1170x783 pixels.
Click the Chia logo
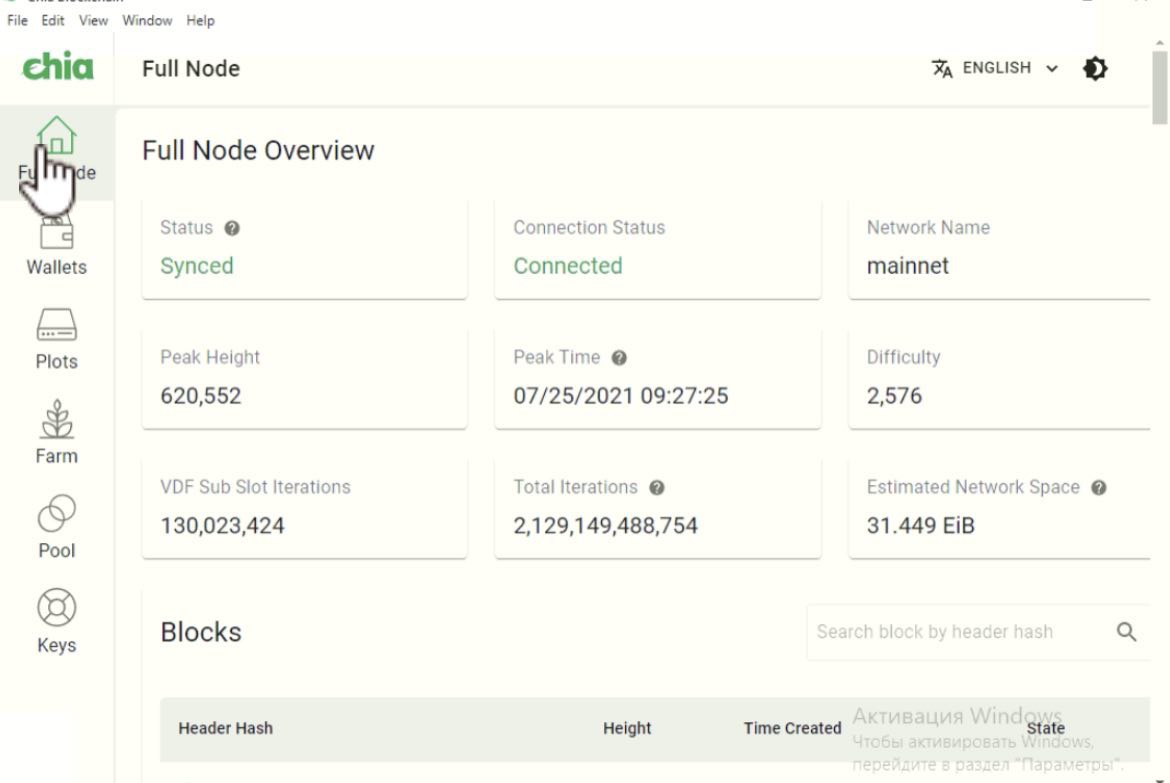(x=58, y=66)
